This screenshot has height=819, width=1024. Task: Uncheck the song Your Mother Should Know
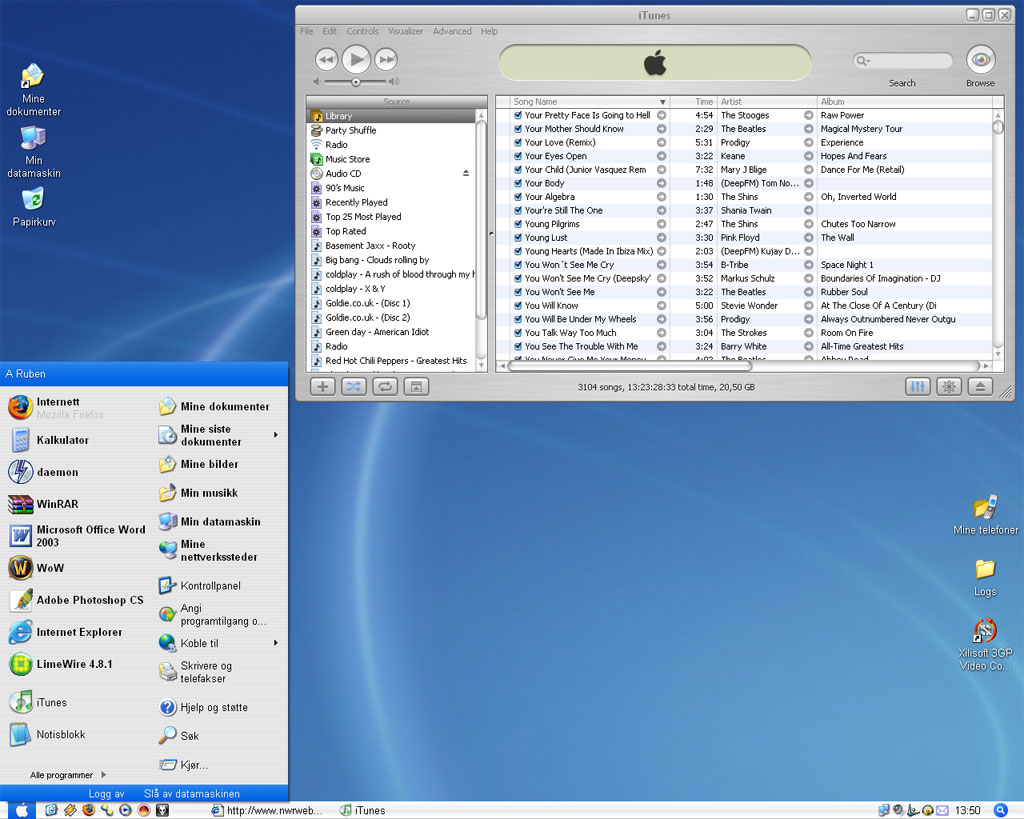pos(518,129)
